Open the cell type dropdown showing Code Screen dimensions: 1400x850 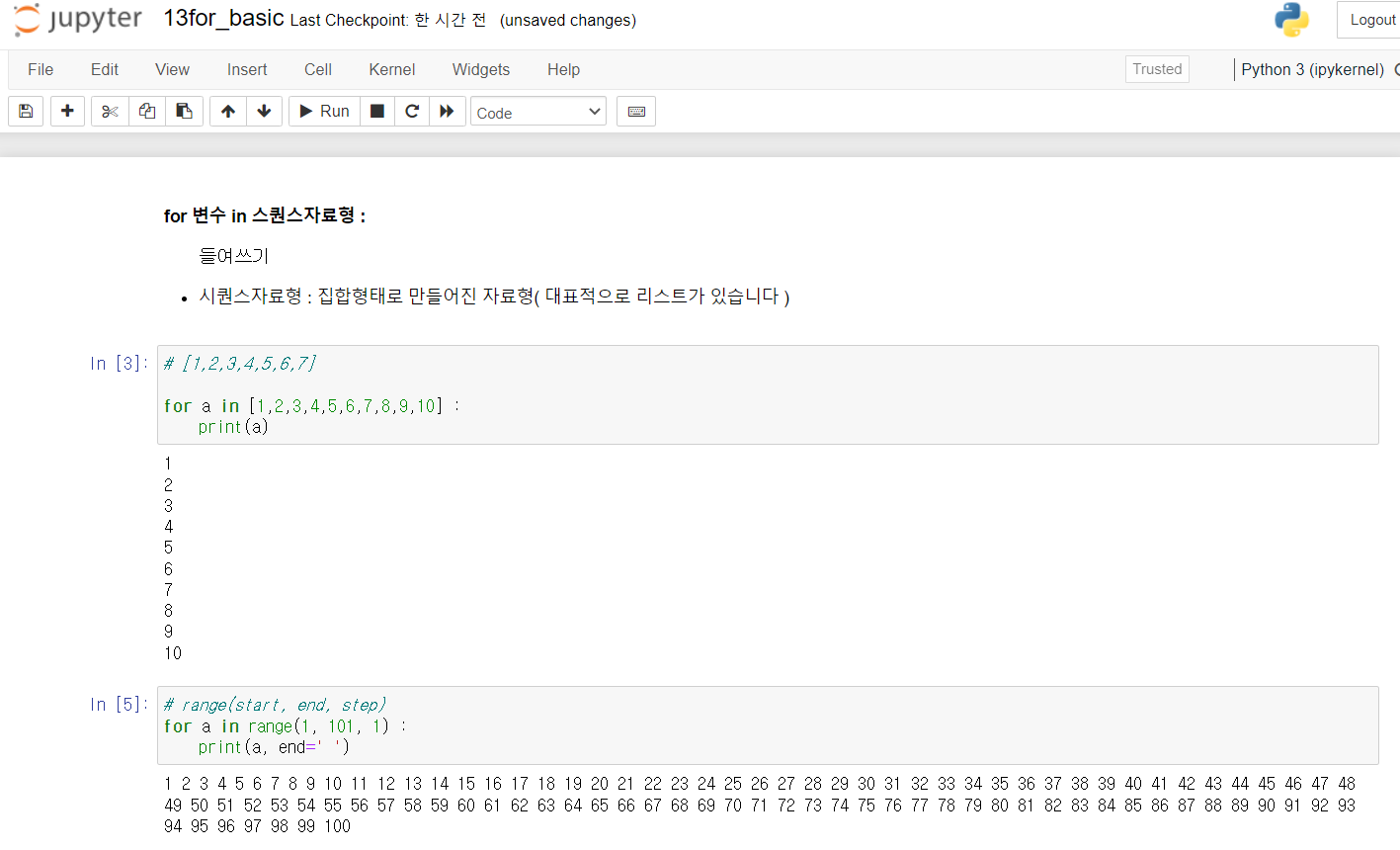pos(537,111)
